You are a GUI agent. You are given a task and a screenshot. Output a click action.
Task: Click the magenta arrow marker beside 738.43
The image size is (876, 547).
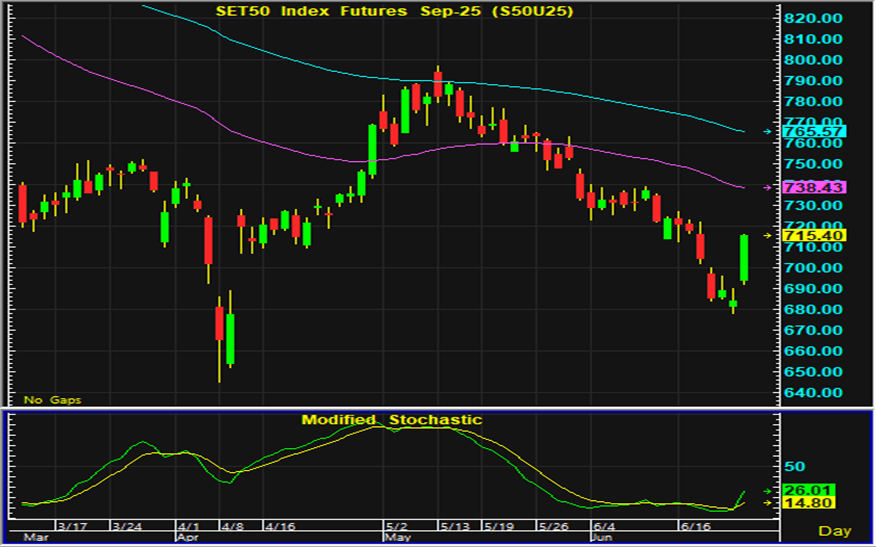click(x=767, y=187)
